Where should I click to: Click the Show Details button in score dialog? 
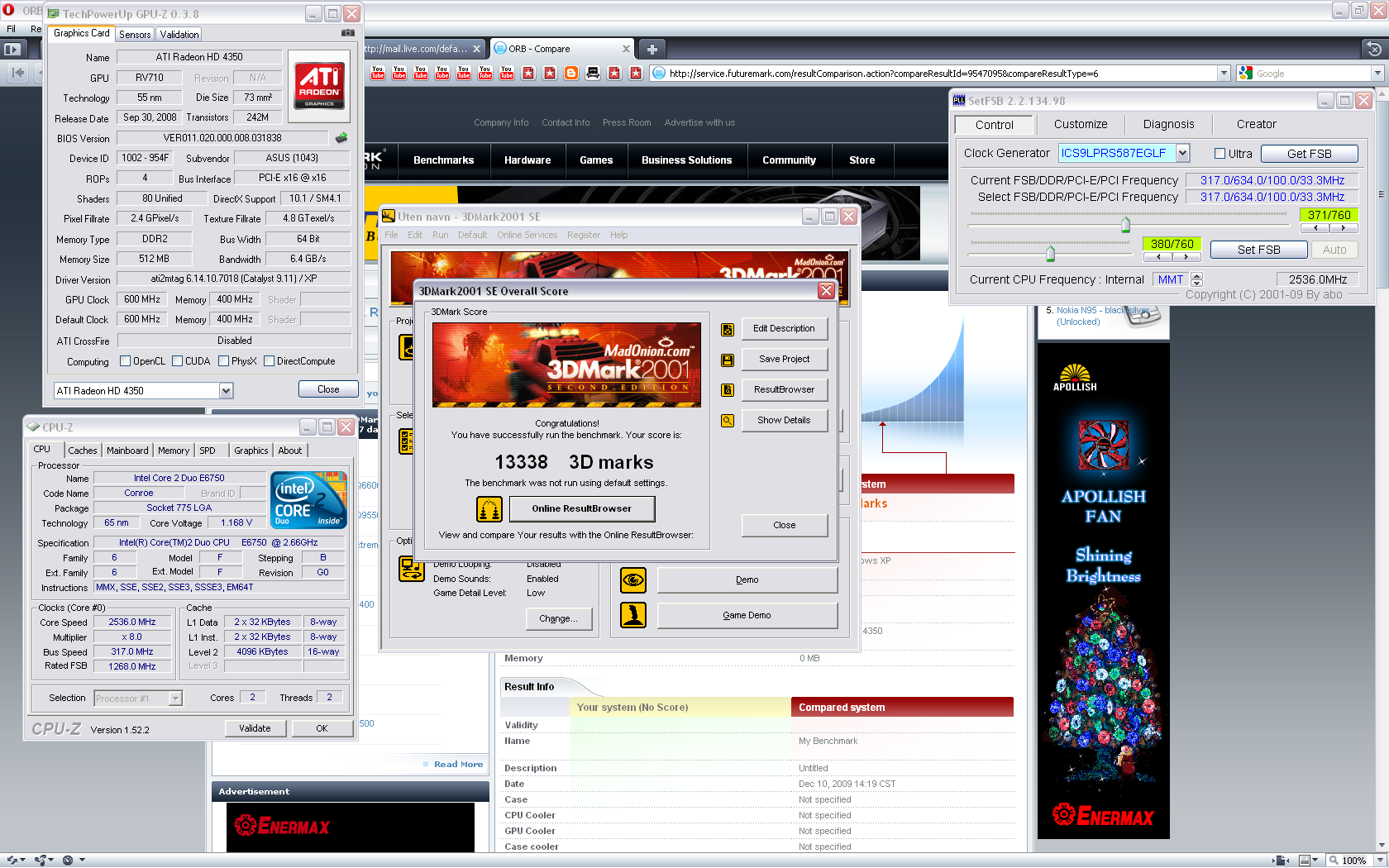tap(784, 421)
